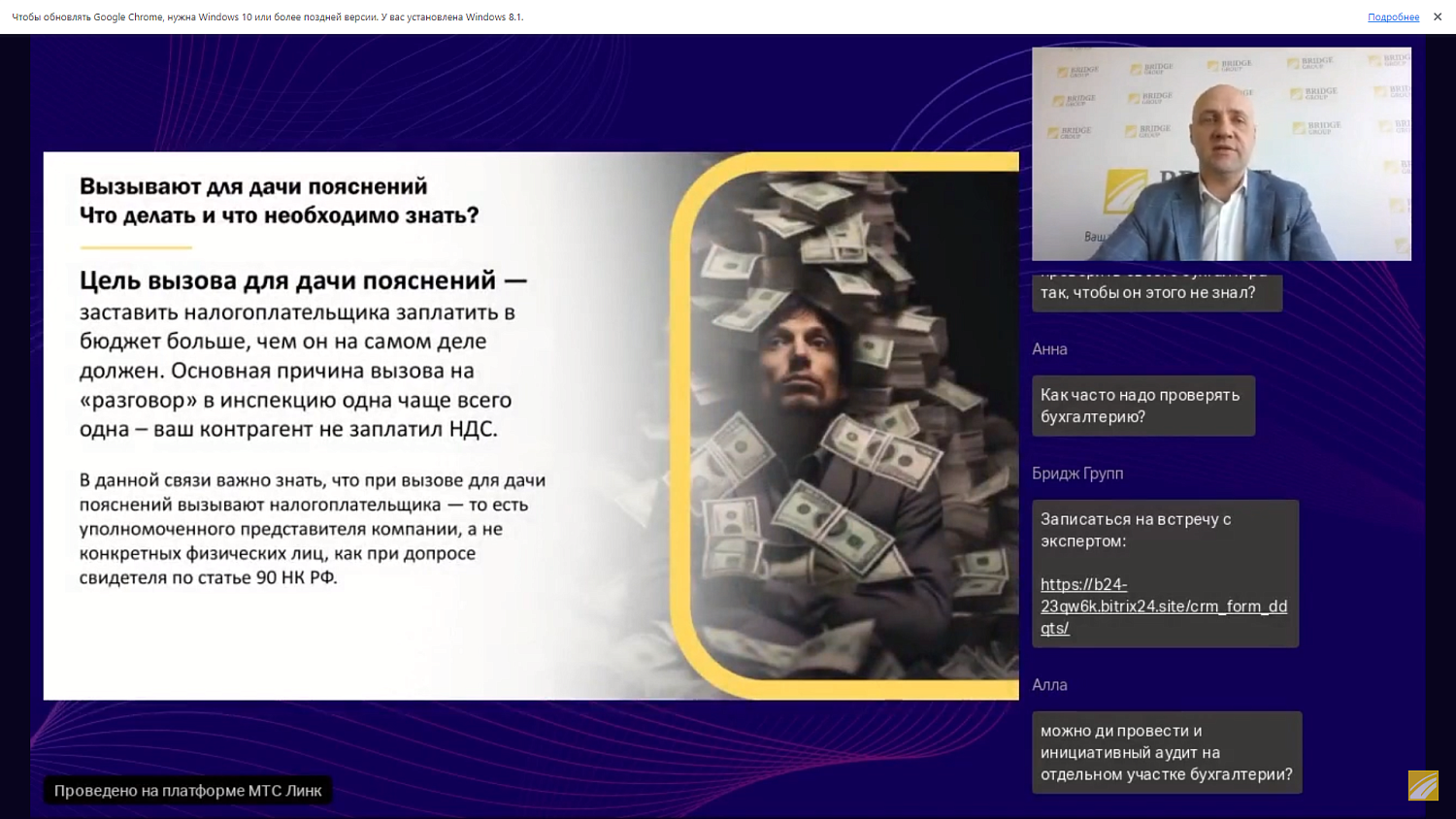
Task: Open the Подробнее link about updating Chrome
Action: 1392,16
